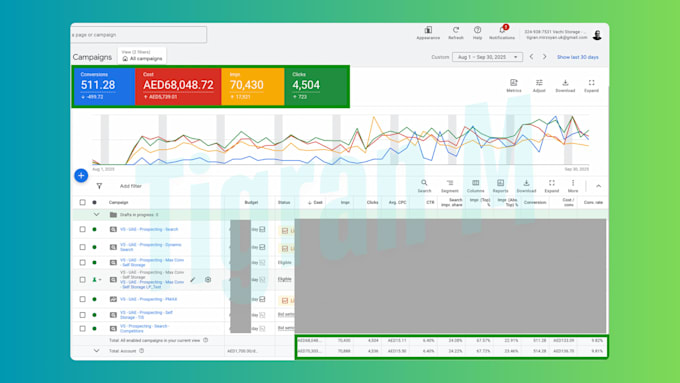Click the pencil edit icon on LP_Test row
This screenshot has width=680, height=383.
193,280
